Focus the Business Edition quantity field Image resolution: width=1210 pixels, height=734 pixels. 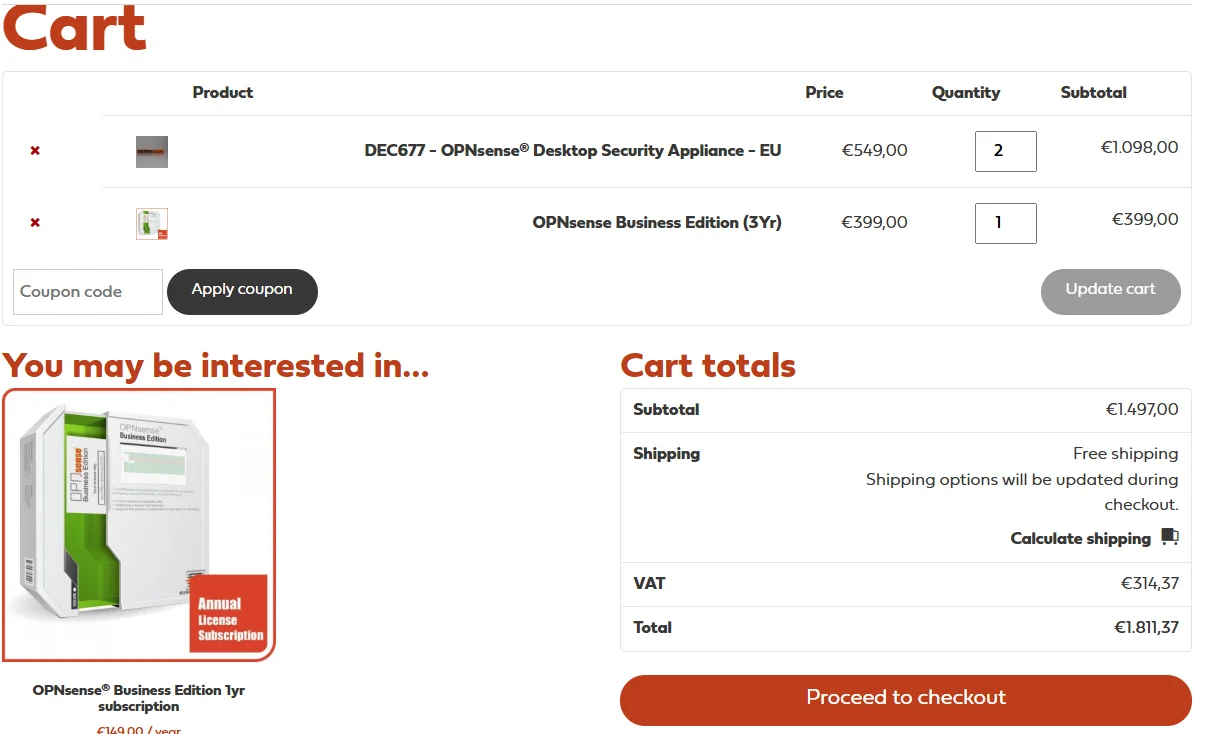pyautogui.click(x=1006, y=224)
